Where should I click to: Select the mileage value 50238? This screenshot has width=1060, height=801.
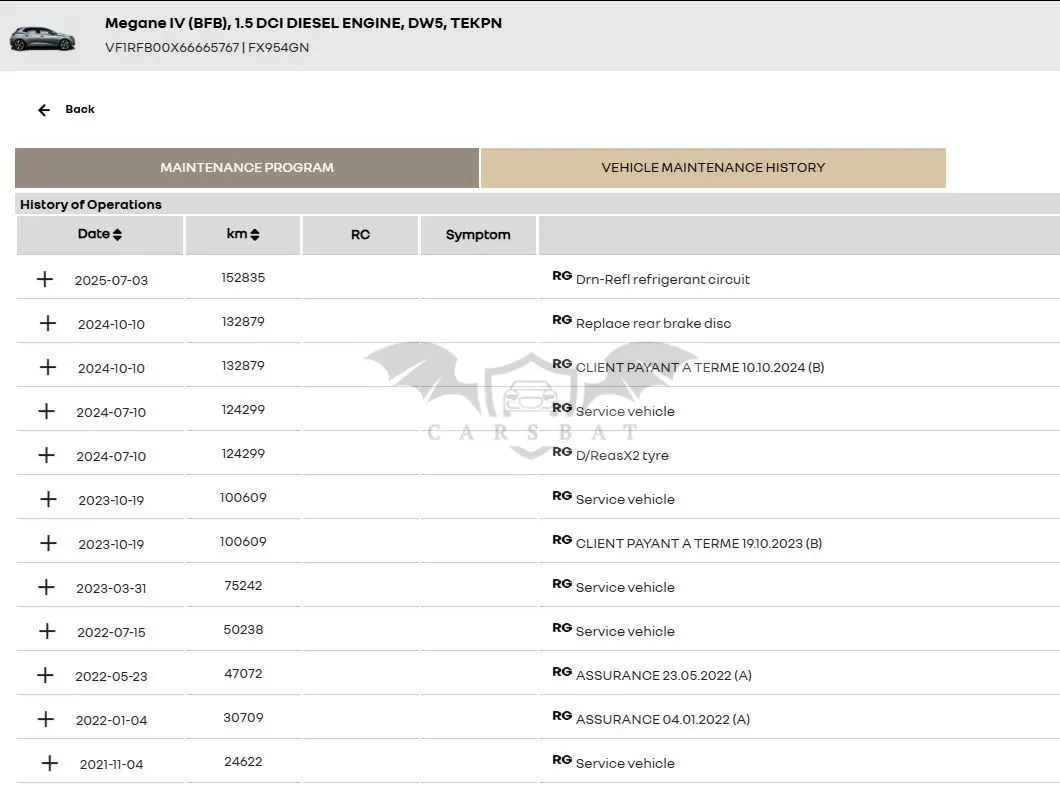click(243, 629)
